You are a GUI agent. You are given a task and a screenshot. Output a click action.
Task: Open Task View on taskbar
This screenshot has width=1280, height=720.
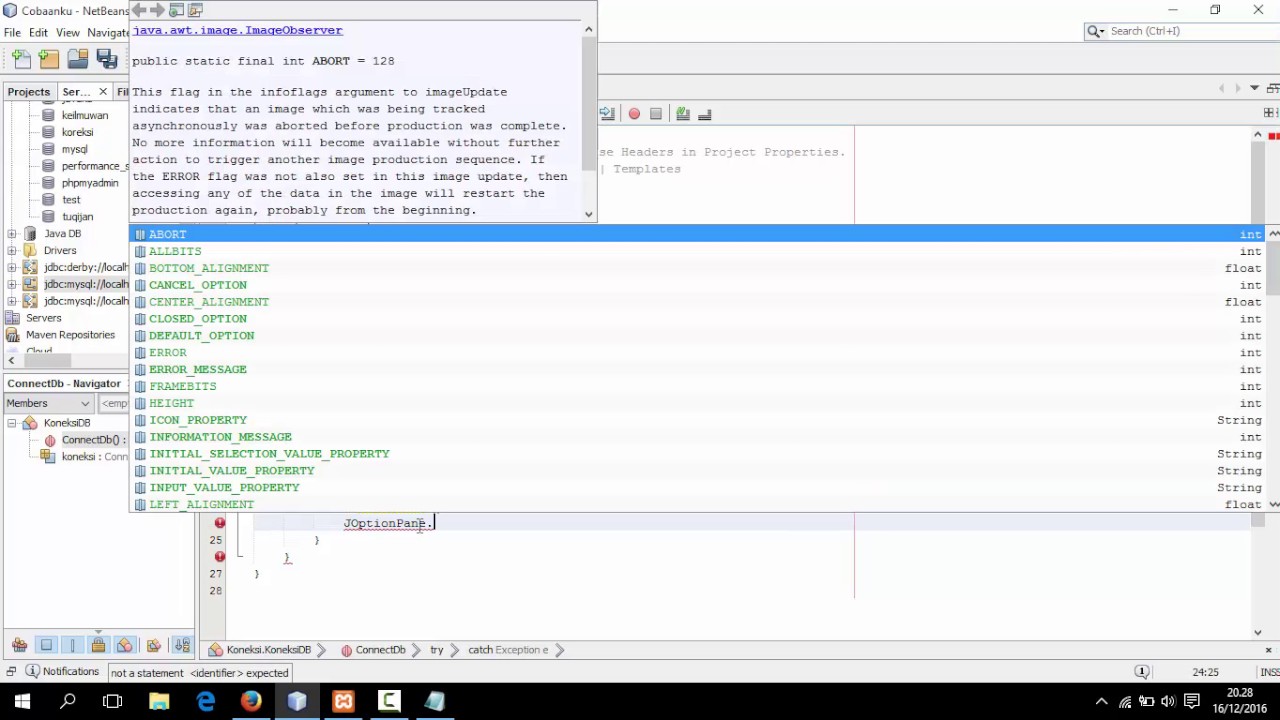[113, 702]
